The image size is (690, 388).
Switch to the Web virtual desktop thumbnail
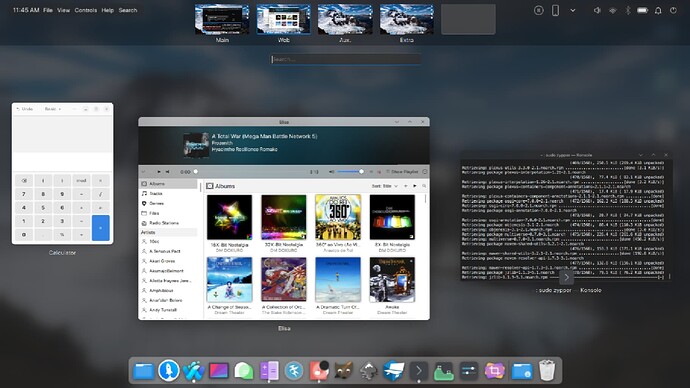tap(283, 20)
